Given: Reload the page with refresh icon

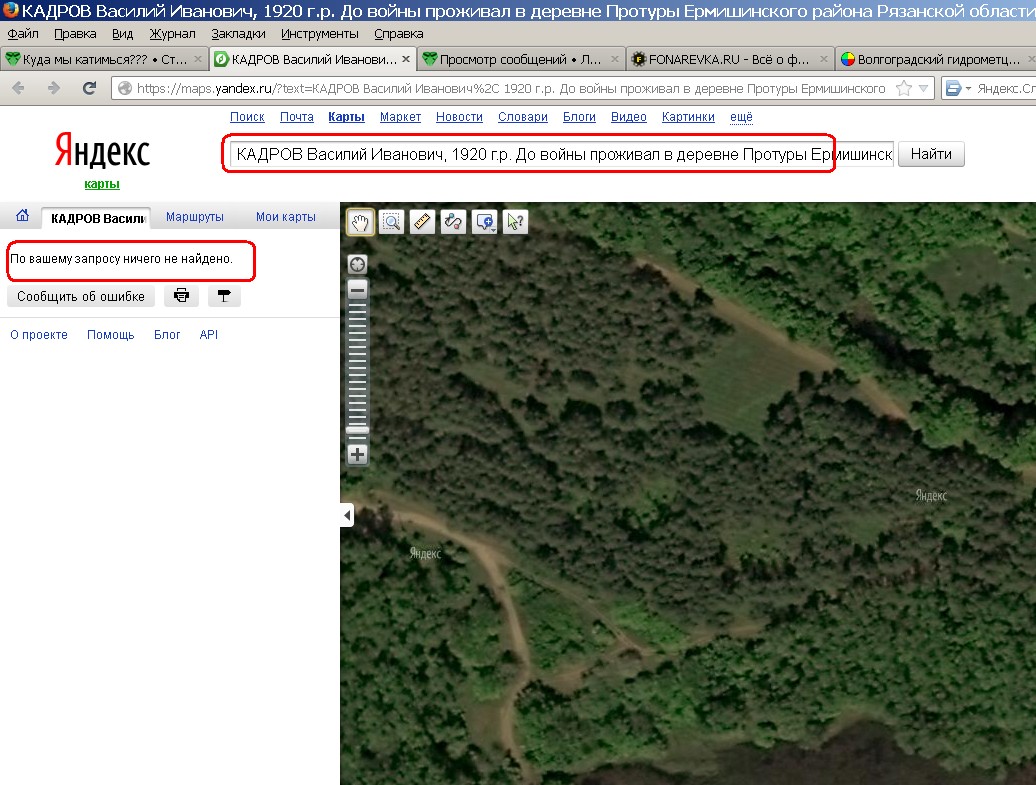Looking at the screenshot, I should (89, 88).
